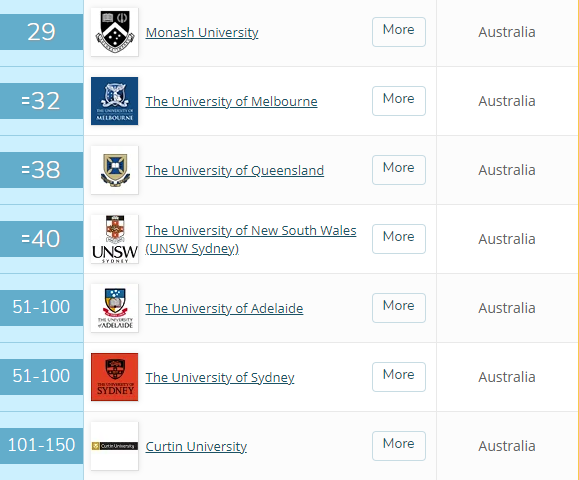This screenshot has width=579, height=480.
Task: Open the UNSW Sydney university link
Action: click(251, 239)
